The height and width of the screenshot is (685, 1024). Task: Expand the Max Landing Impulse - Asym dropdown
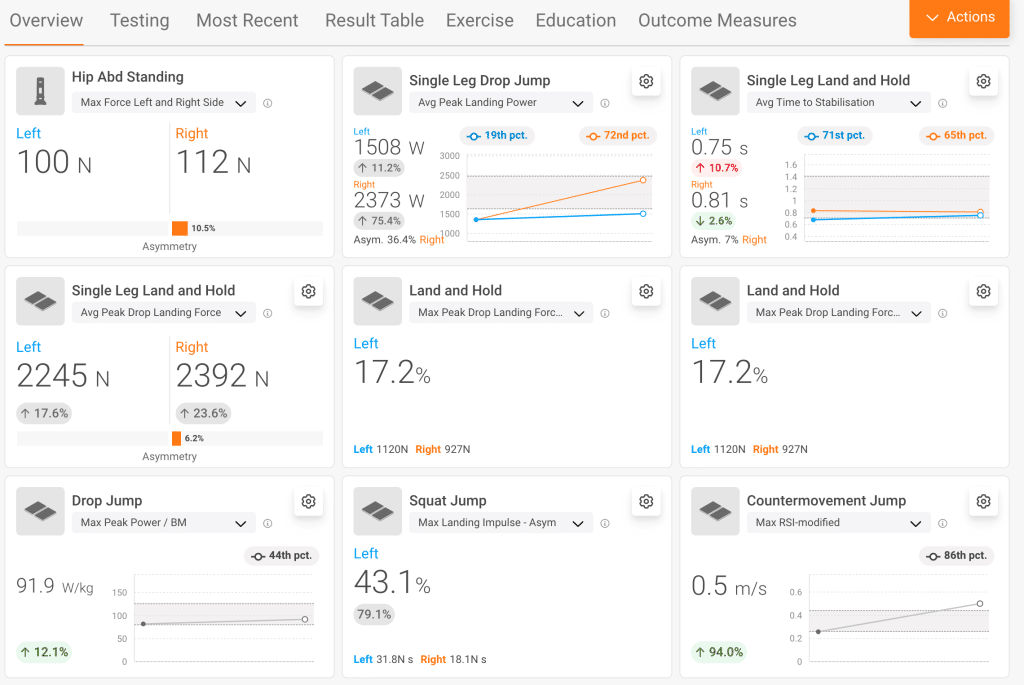(x=501, y=522)
